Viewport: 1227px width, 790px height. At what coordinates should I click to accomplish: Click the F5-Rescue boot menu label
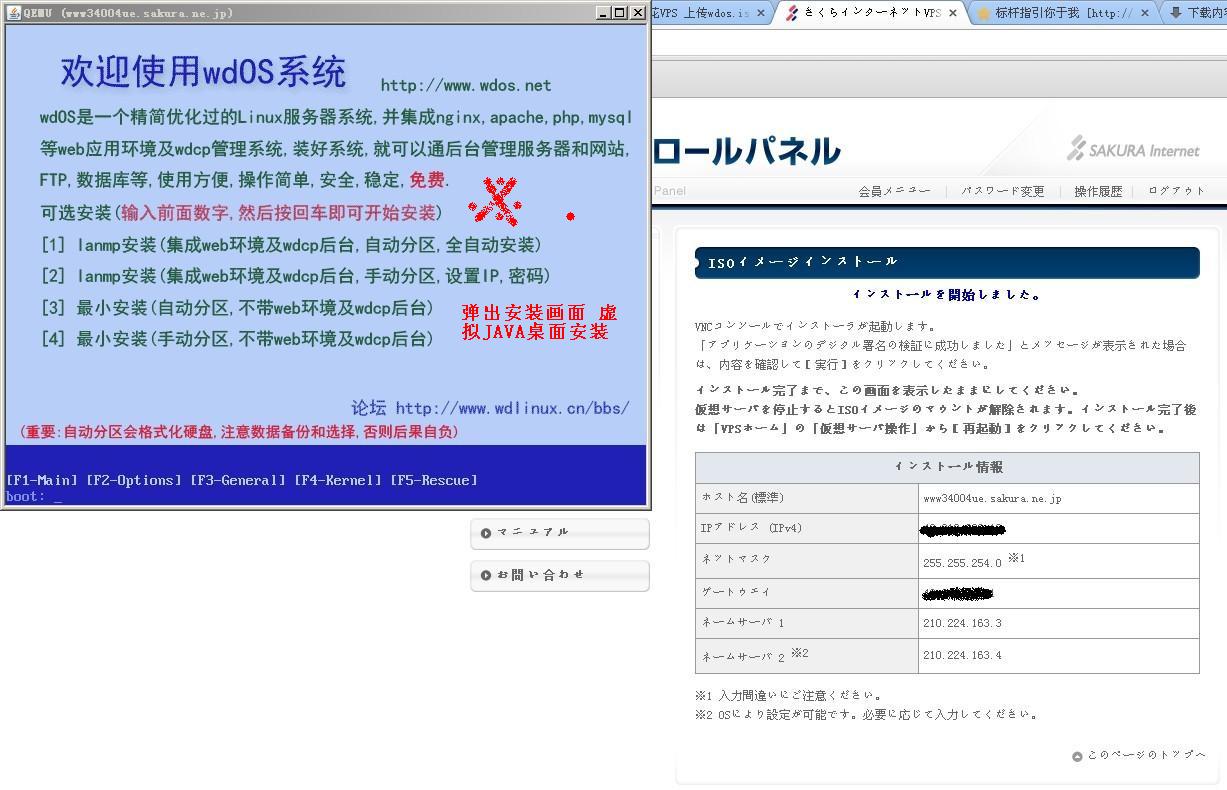pos(434,480)
